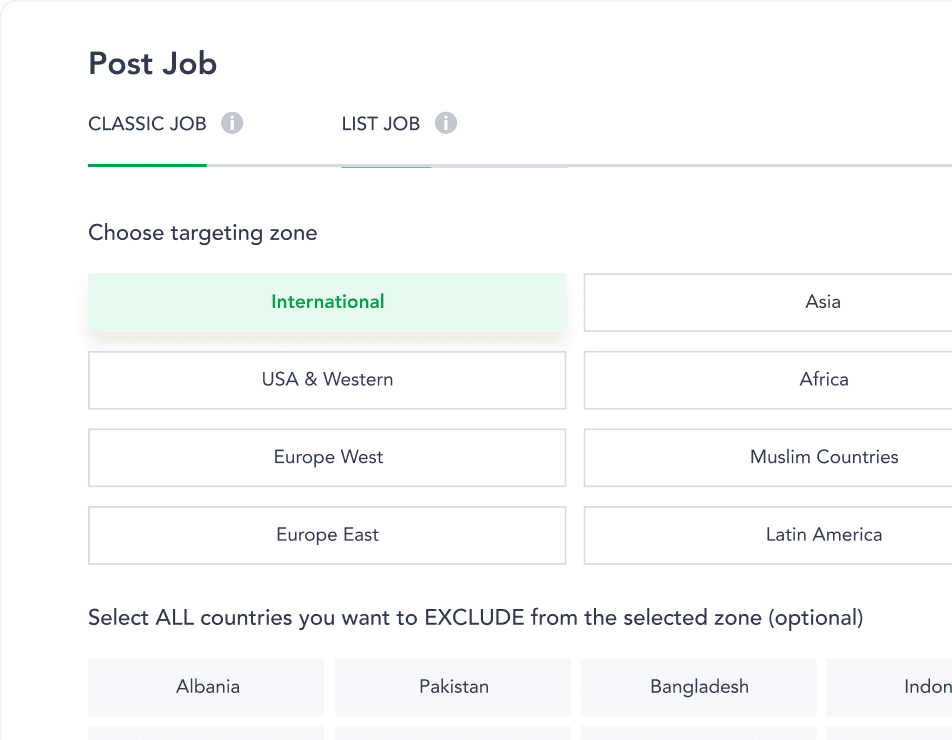This screenshot has width=952, height=740.
Task: Click the partially visible chip below Bangladesh
Action: (698, 735)
